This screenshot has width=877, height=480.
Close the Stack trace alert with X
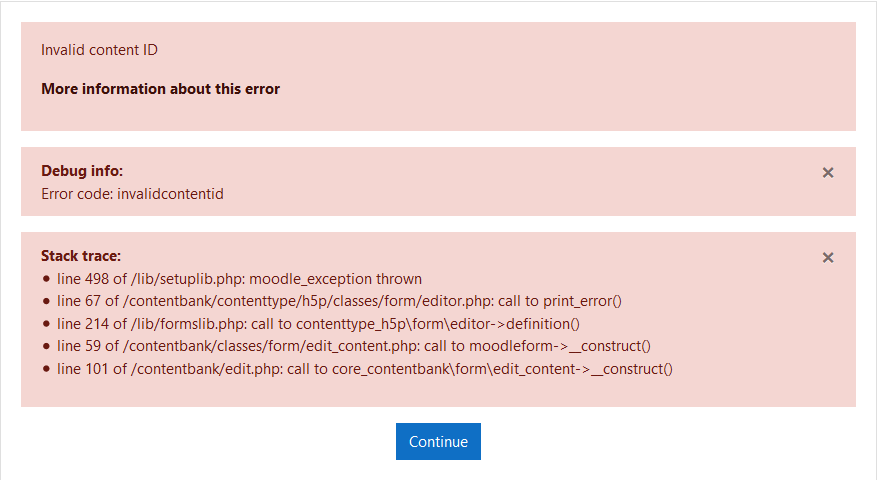(x=828, y=258)
